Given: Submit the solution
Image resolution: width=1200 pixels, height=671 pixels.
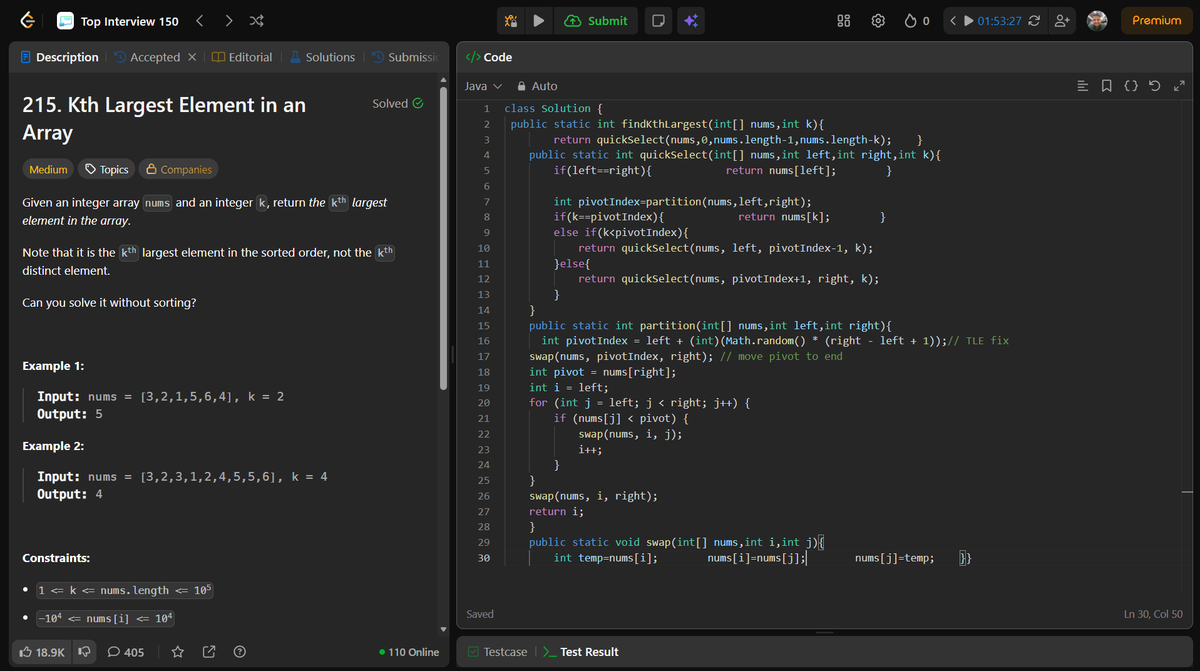Looking at the screenshot, I should [x=597, y=21].
